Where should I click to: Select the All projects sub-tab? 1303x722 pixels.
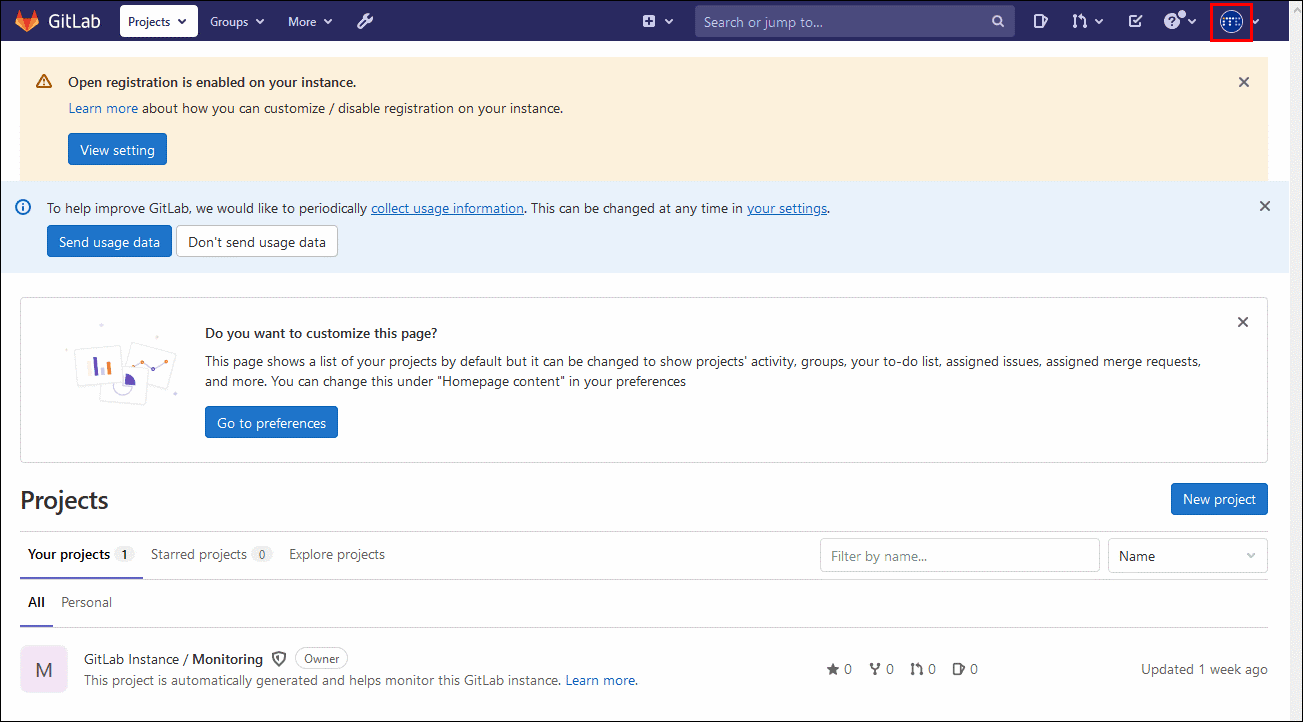(x=36, y=602)
